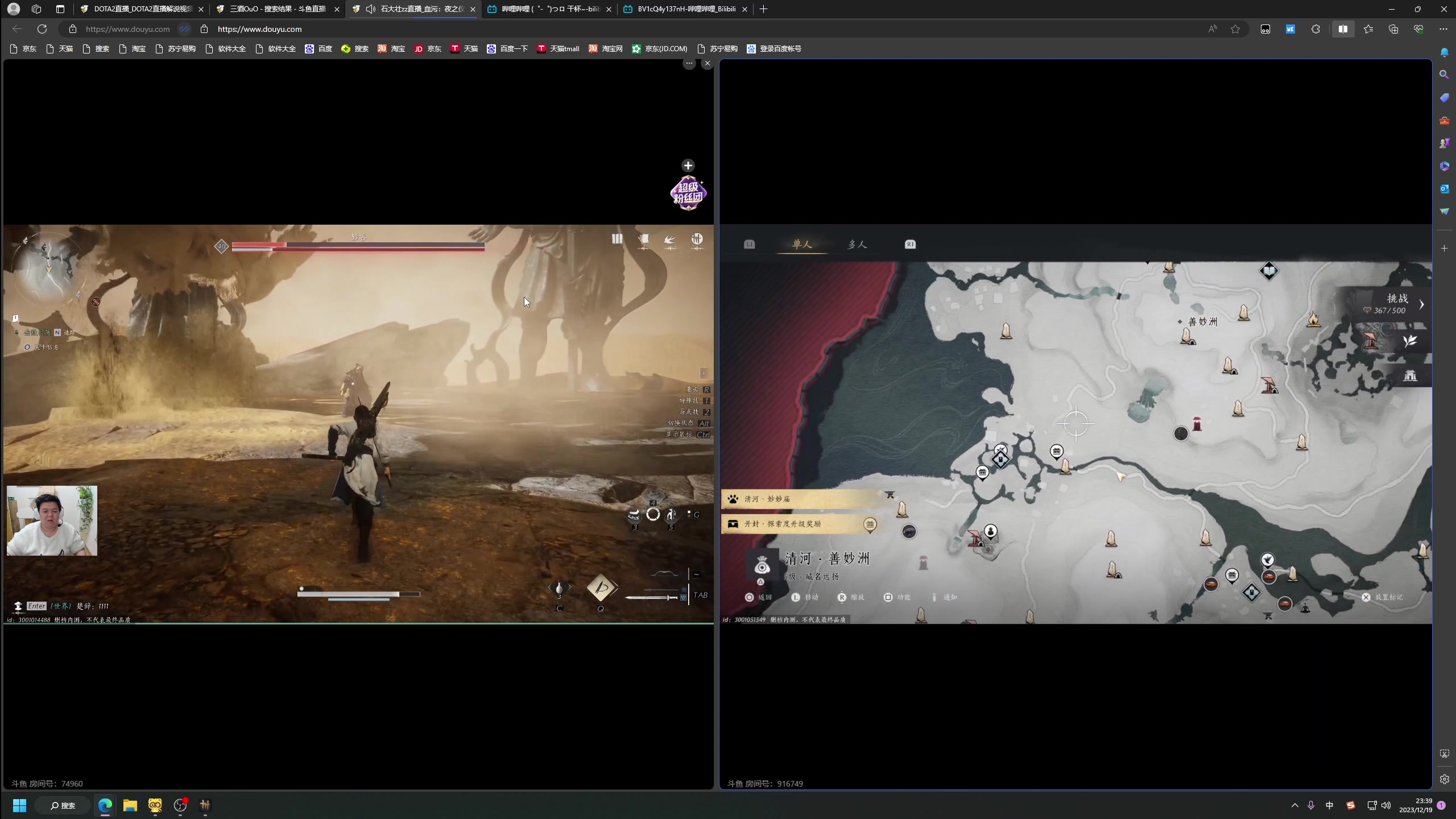The image size is (1456, 819).
Task: Open the BV1cQ4y137nH Bilibili tab
Action: pyautogui.click(x=685, y=9)
